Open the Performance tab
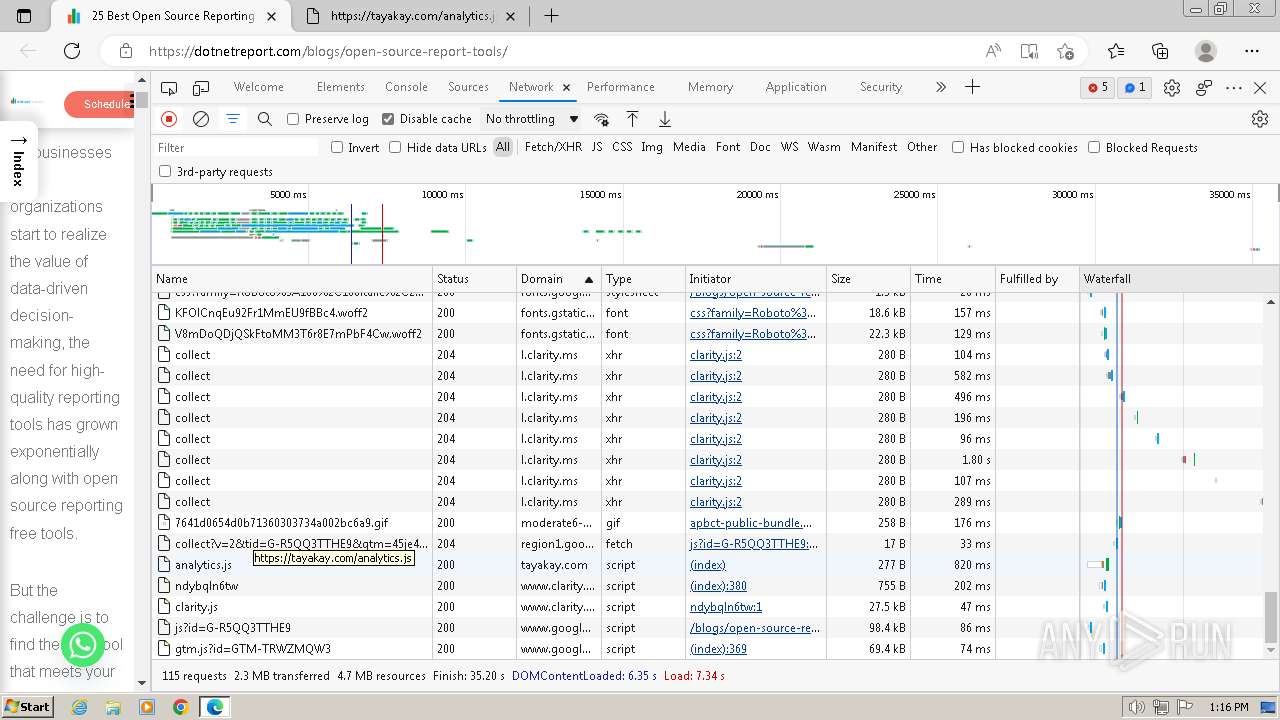1280x720 pixels. [620, 87]
